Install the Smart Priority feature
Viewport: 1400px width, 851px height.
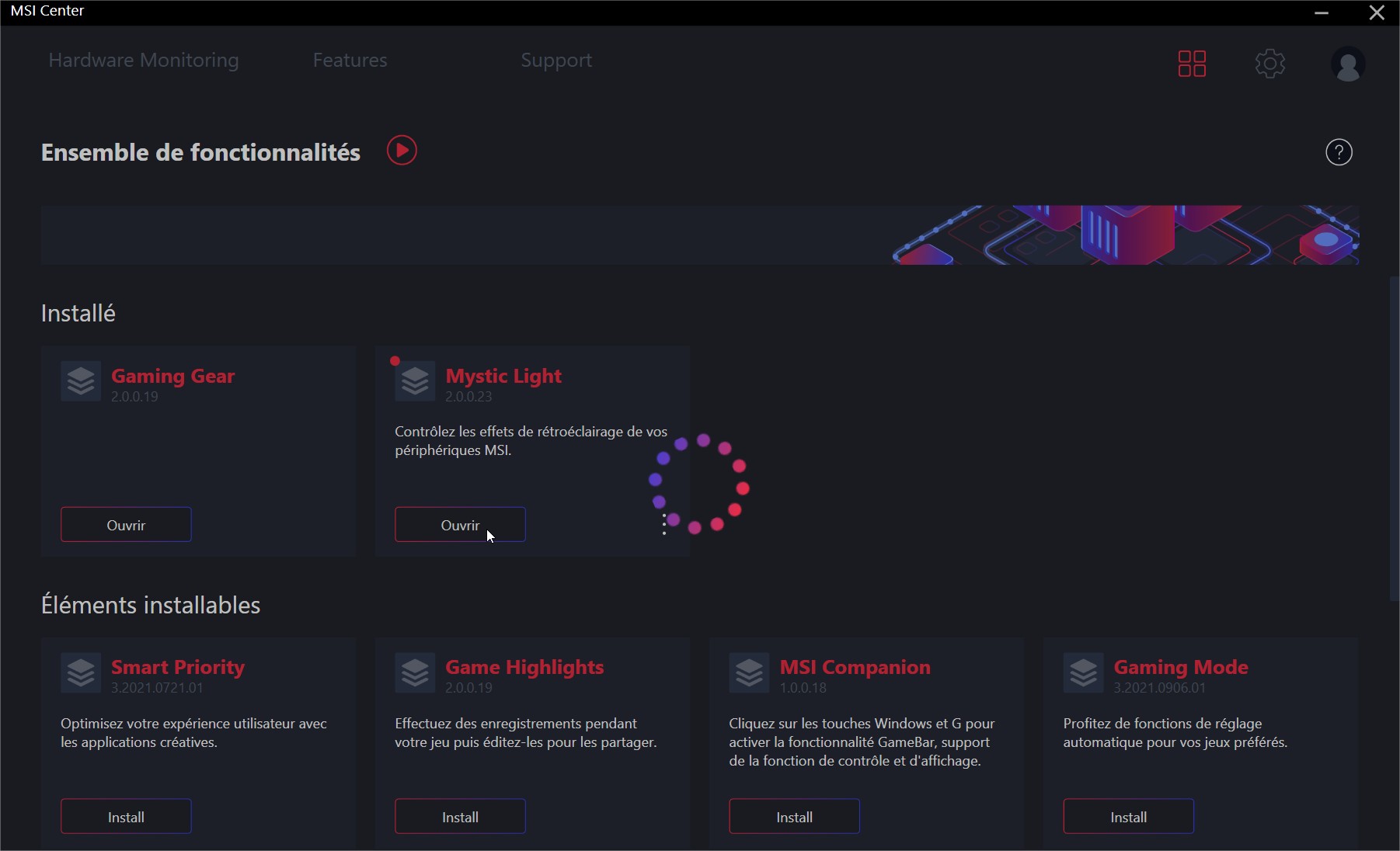click(126, 817)
